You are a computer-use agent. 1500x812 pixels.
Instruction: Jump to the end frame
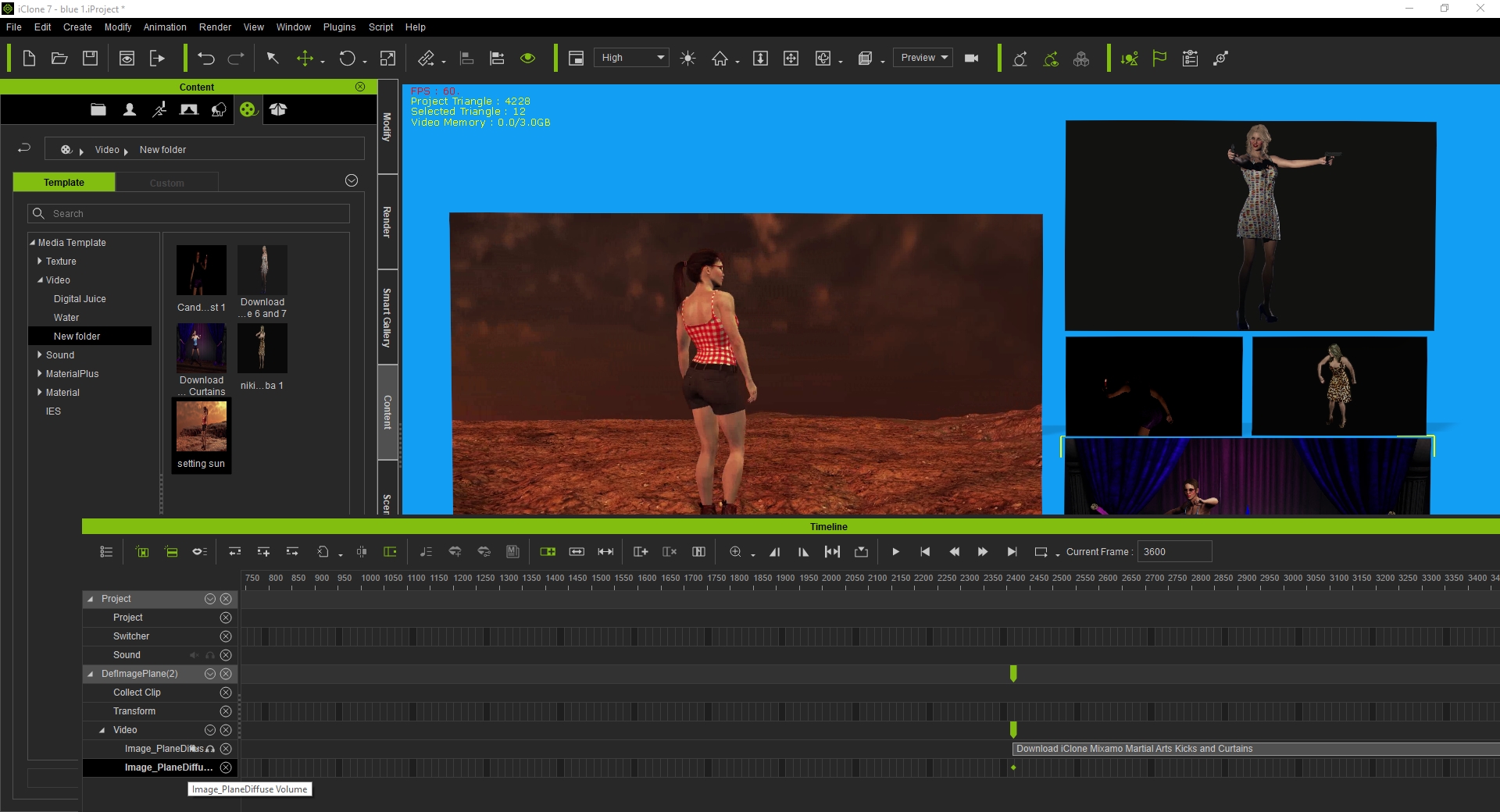point(1012,552)
